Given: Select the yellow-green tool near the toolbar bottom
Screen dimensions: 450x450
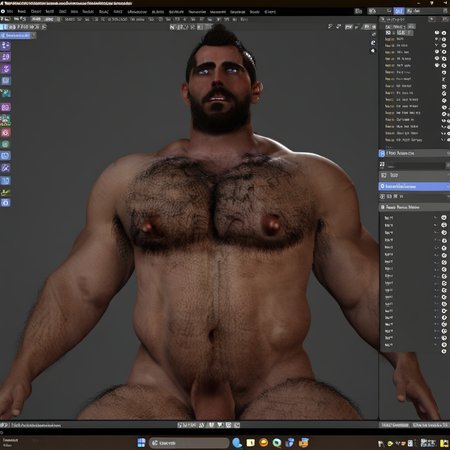Looking at the screenshot, I should coord(5,193).
